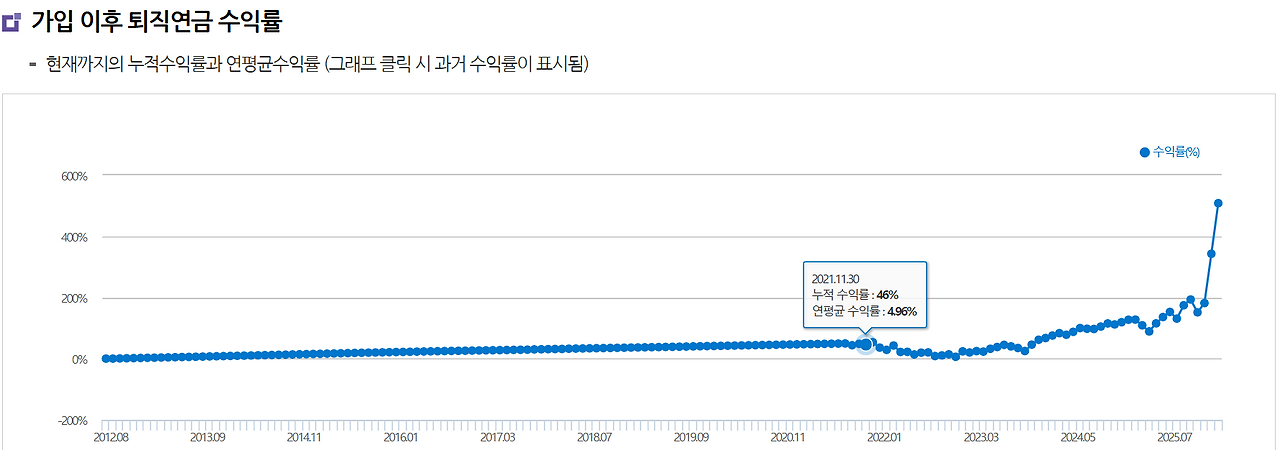The height and width of the screenshot is (450, 1280).
Task: Click the 2013.09 x-axis label
Action: tap(208, 437)
